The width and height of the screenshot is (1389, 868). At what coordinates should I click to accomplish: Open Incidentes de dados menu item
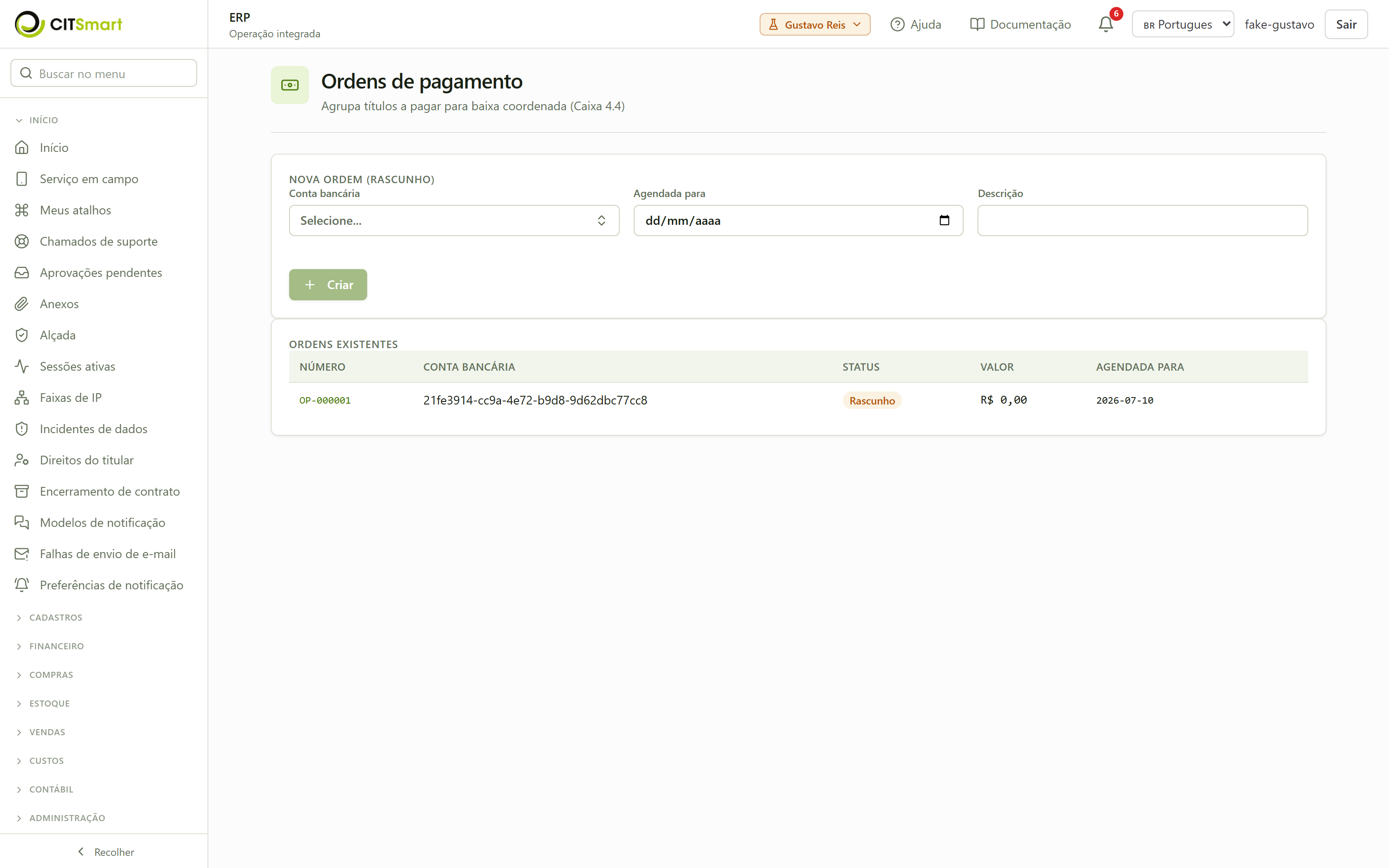click(x=103, y=429)
